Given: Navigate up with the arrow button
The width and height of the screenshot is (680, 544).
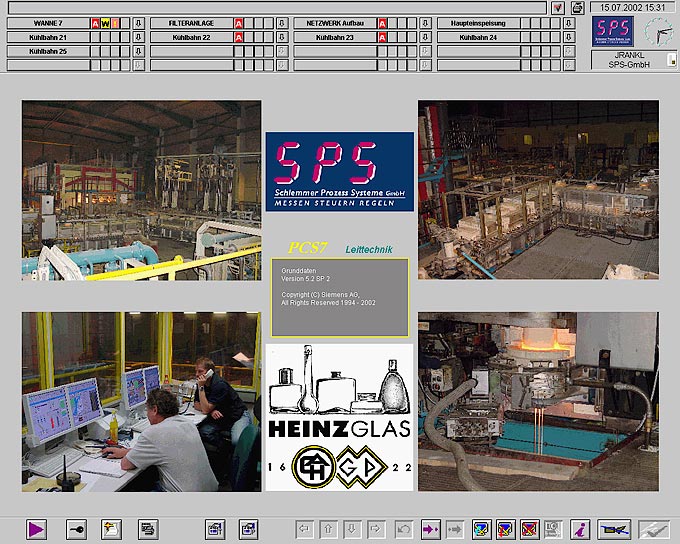Looking at the screenshot, I should pyautogui.click(x=328, y=529).
